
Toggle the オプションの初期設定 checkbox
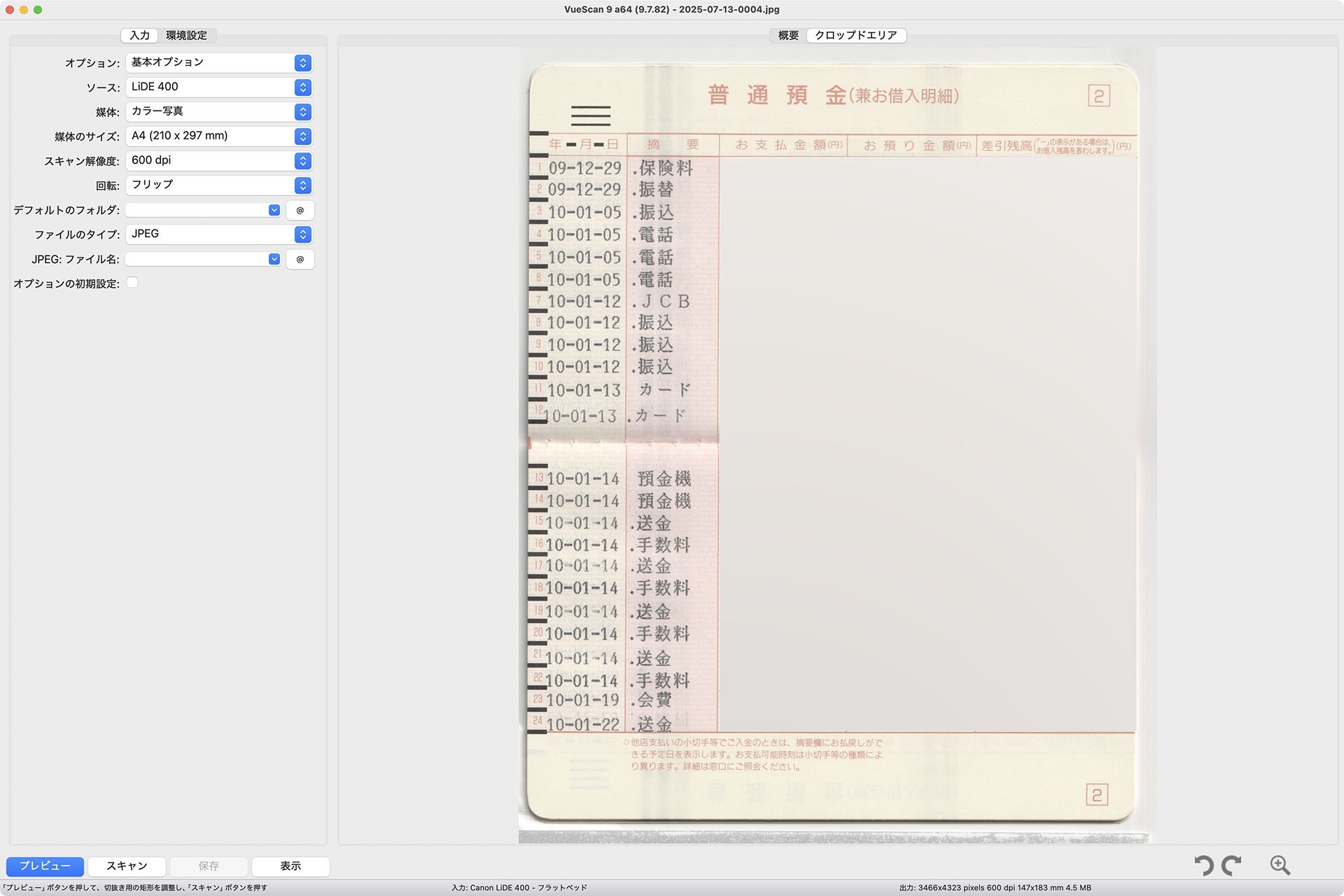tap(132, 283)
